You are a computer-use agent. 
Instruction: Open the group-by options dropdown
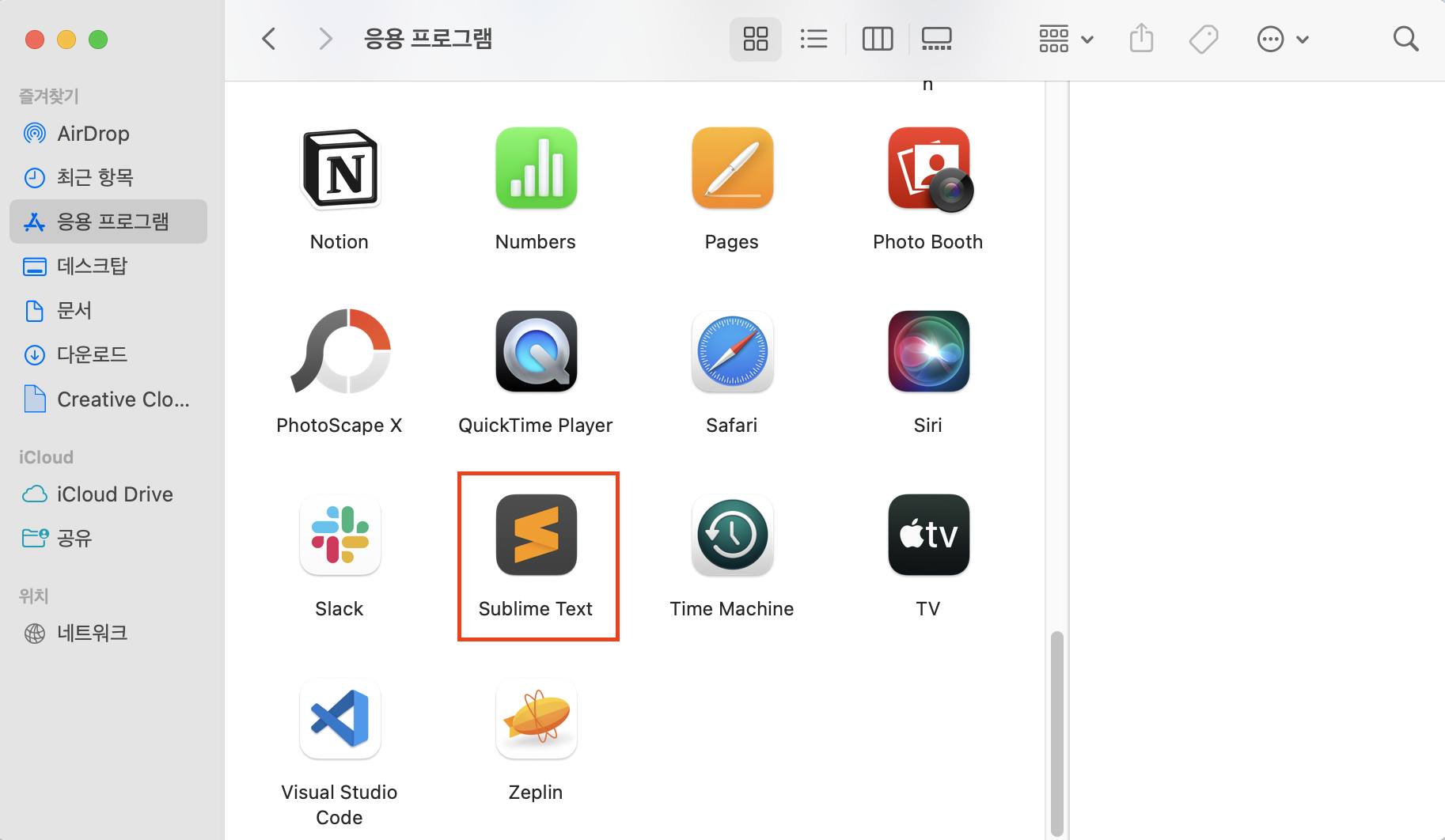[1066, 39]
